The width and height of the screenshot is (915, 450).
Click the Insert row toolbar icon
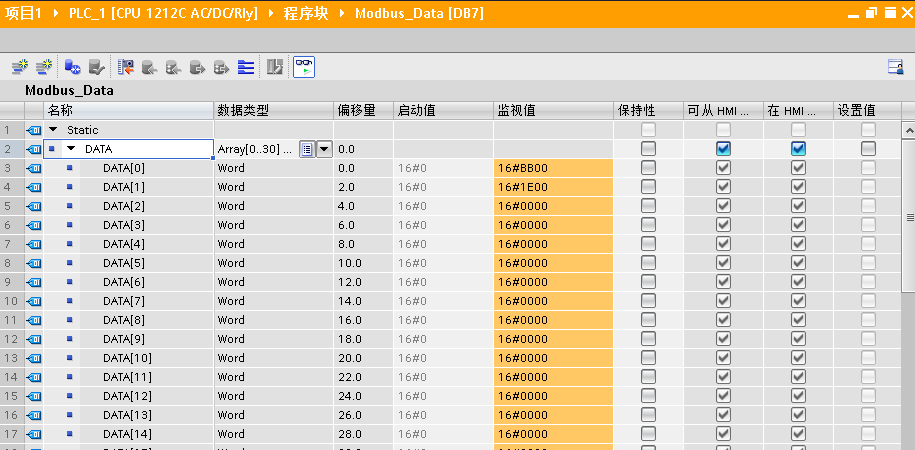tap(20, 67)
